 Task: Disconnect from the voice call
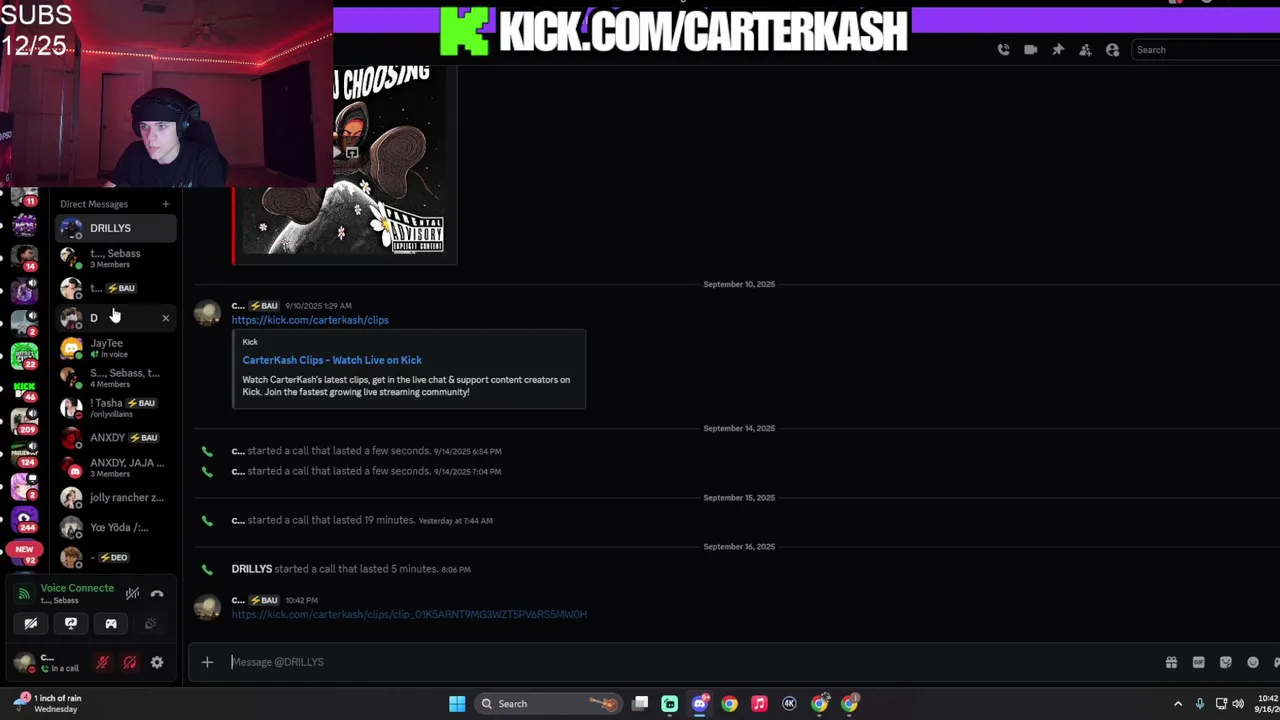coord(157,593)
